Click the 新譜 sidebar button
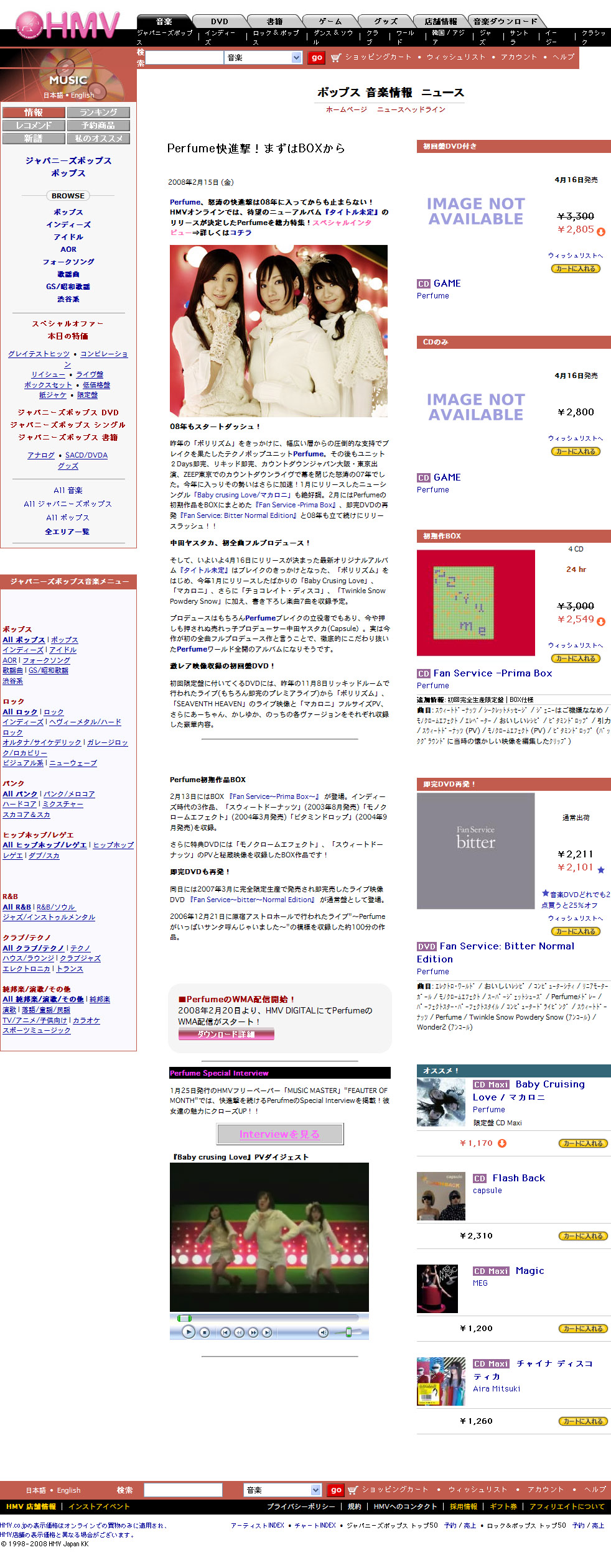Viewport: 611px width, 1568px height. point(34,139)
